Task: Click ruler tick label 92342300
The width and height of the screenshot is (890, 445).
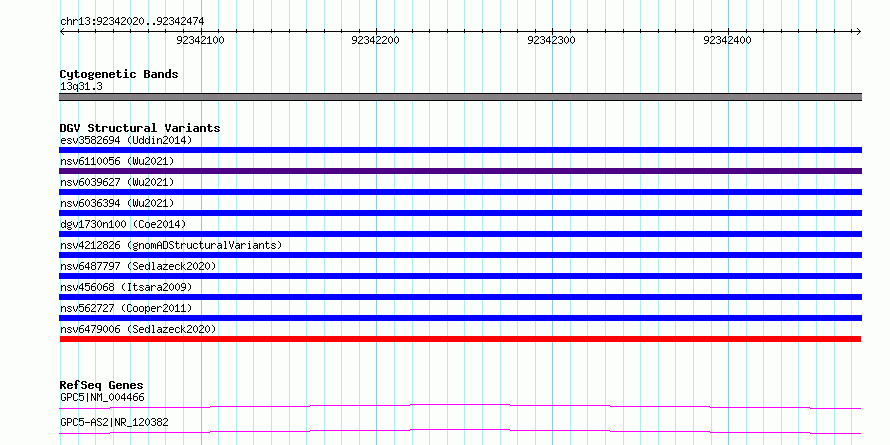Action: 551,40
